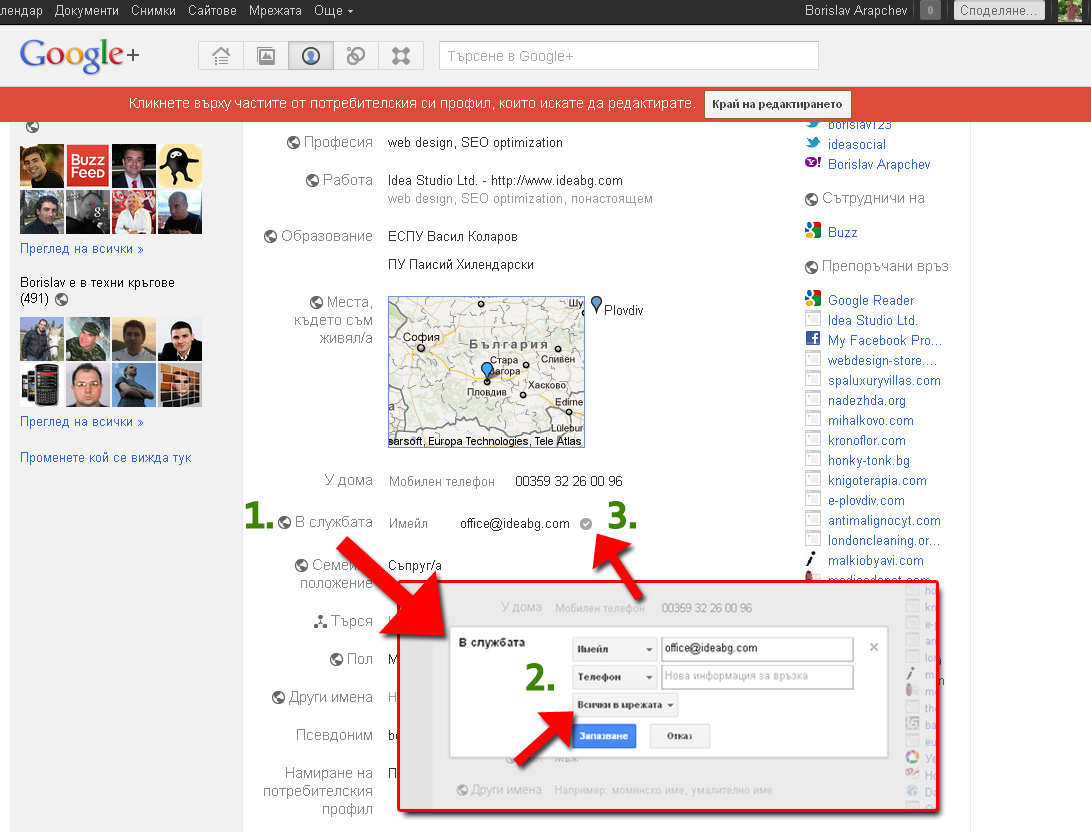Click verified check icon beside office@ideabg.com
Screen dimensions: 1091x832
coord(586,524)
